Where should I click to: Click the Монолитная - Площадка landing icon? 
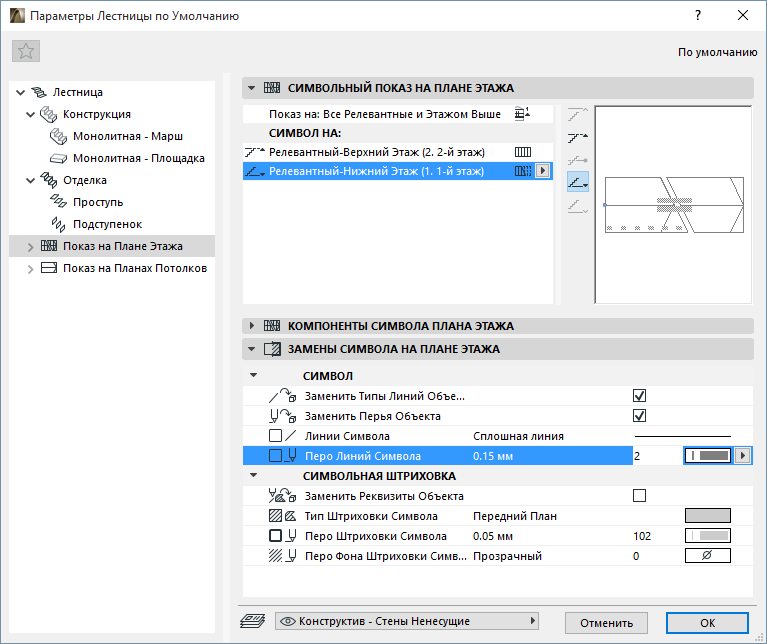[x=58, y=158]
